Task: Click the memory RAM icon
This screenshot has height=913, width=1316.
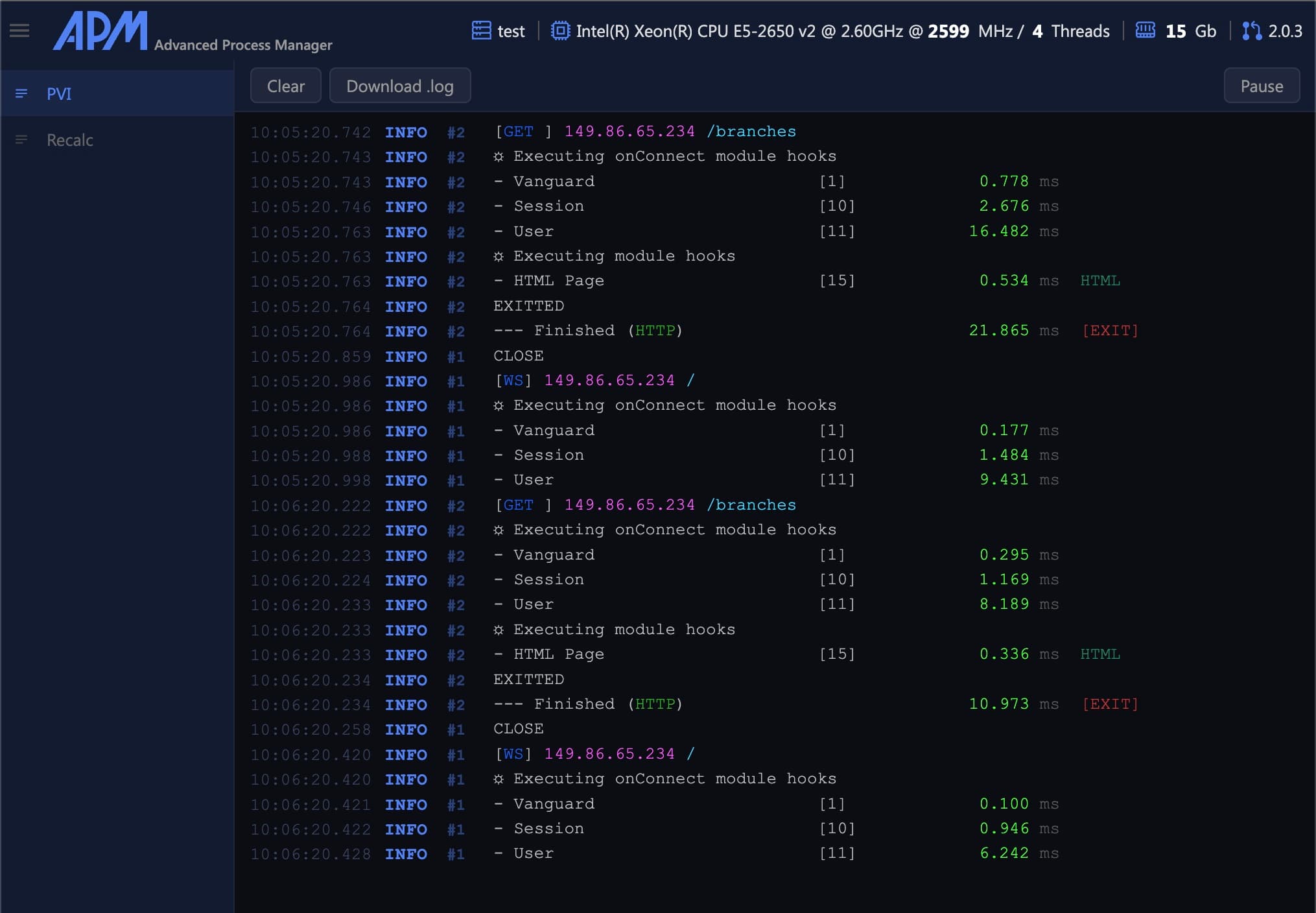Action: [1145, 30]
